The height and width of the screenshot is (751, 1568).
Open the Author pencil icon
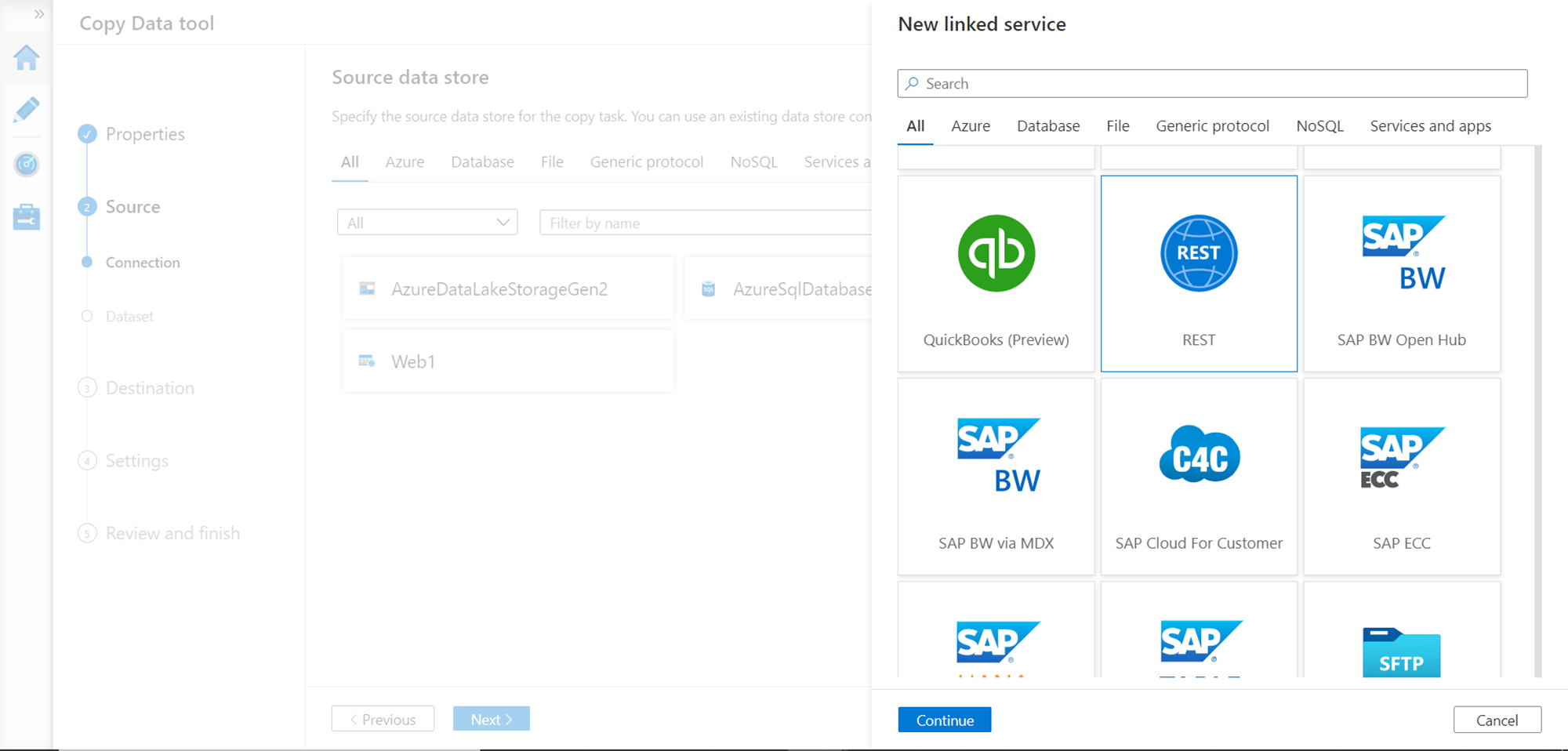coord(27,110)
